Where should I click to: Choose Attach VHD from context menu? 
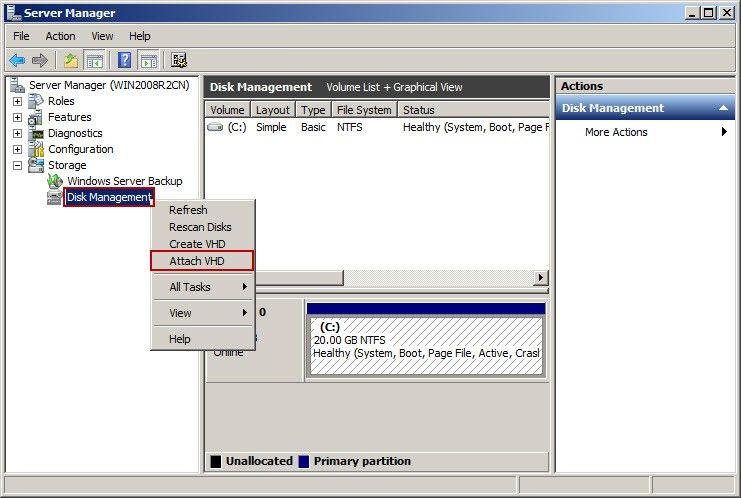tap(202, 261)
